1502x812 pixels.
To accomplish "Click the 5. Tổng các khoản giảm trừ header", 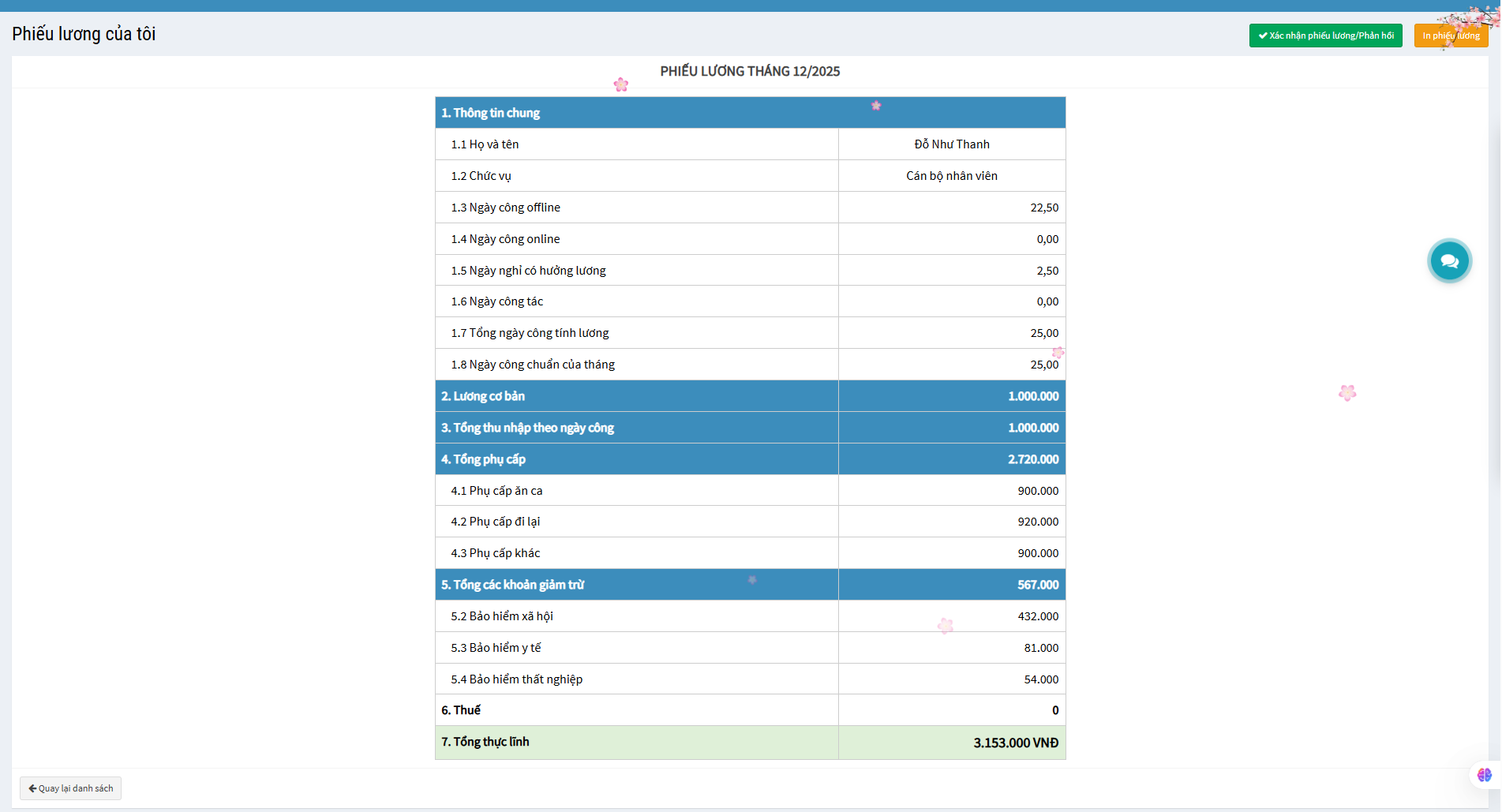I will [x=512, y=585].
